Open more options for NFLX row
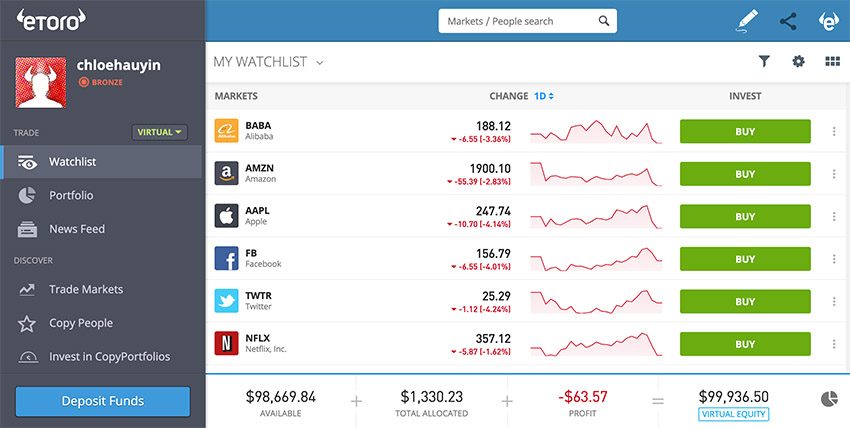This screenshot has width=850, height=428. [834, 344]
